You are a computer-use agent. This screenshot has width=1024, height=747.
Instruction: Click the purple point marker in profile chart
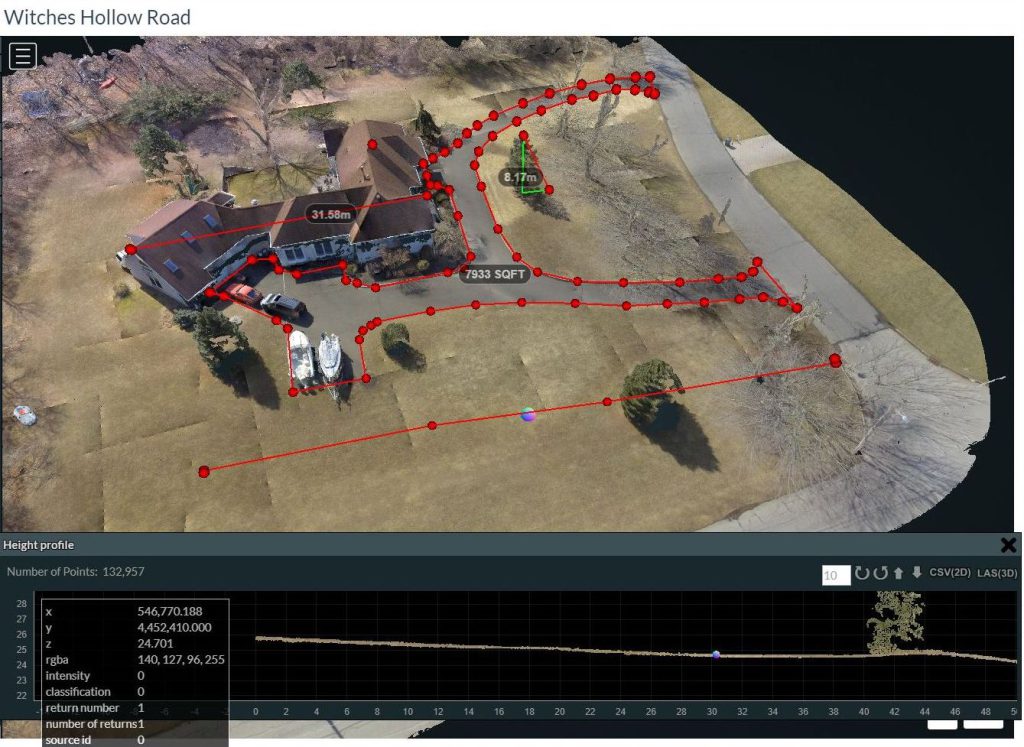716,654
